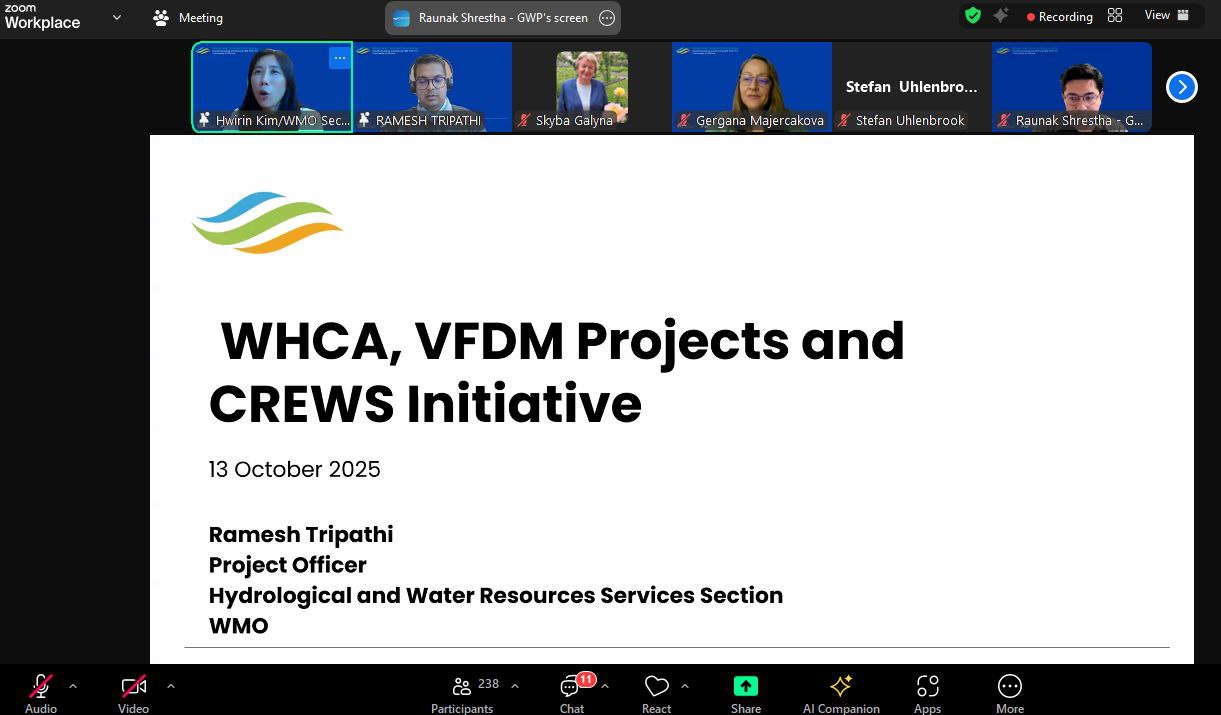The height and width of the screenshot is (715, 1221).
Task: Expand the audio settings caret
Action: [73, 686]
